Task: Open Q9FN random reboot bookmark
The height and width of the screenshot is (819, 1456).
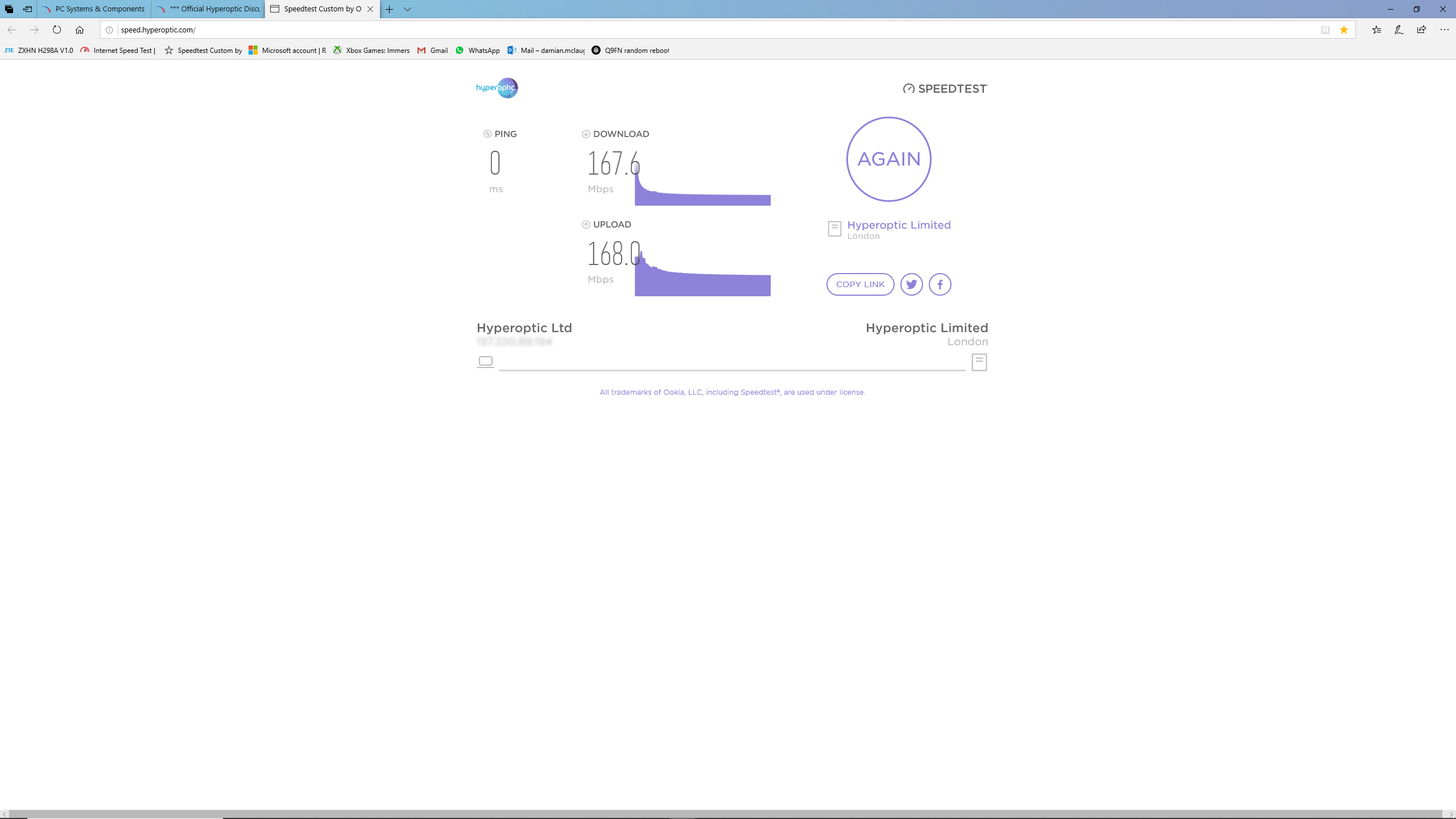Action: [630, 51]
